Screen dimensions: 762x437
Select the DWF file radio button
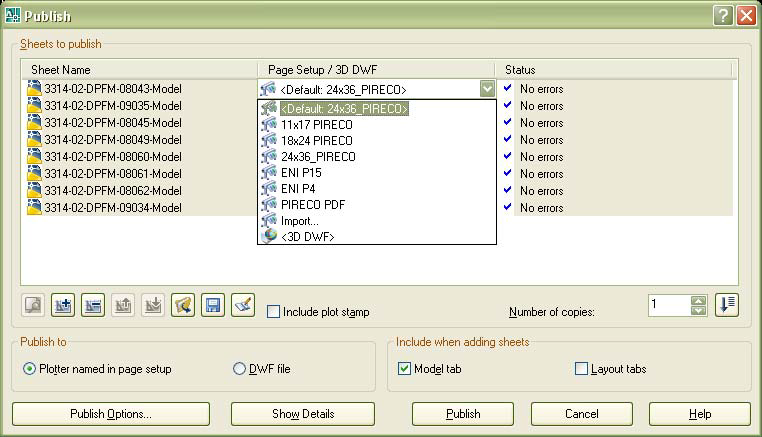coord(239,369)
